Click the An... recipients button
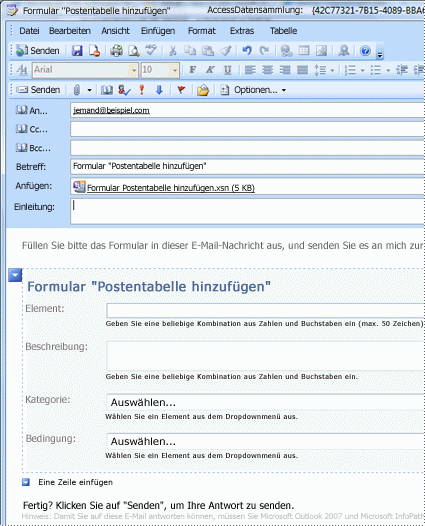Image resolution: width=425 pixels, height=526 pixels. pos(32,110)
